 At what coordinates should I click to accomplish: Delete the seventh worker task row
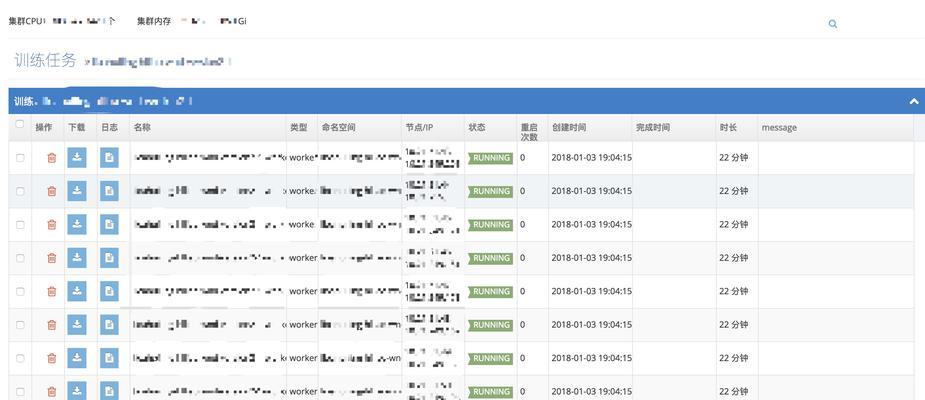52,358
